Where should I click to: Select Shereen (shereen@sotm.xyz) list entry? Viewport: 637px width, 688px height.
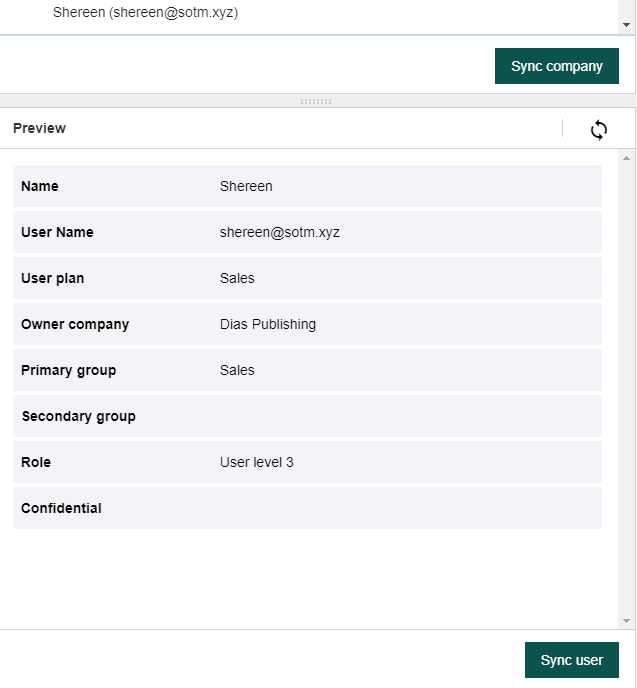pos(145,13)
